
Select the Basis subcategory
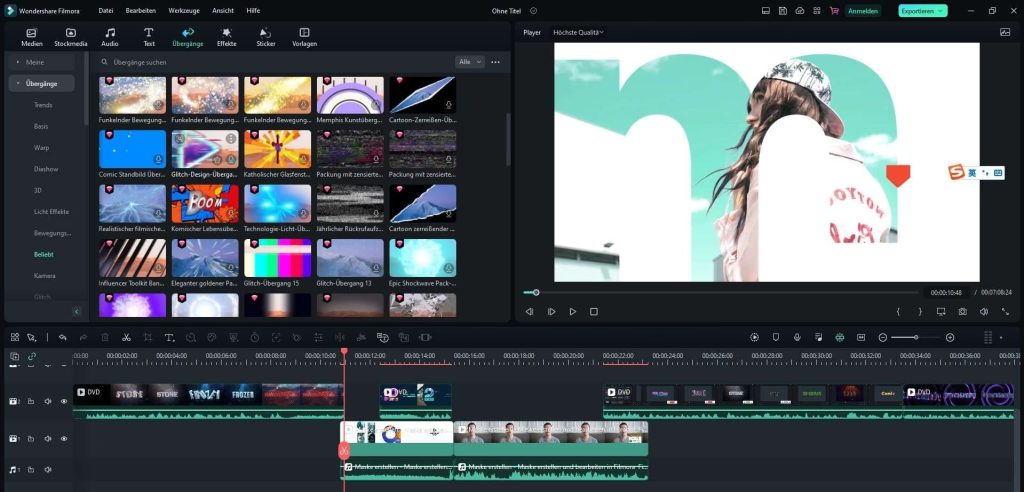coord(41,126)
